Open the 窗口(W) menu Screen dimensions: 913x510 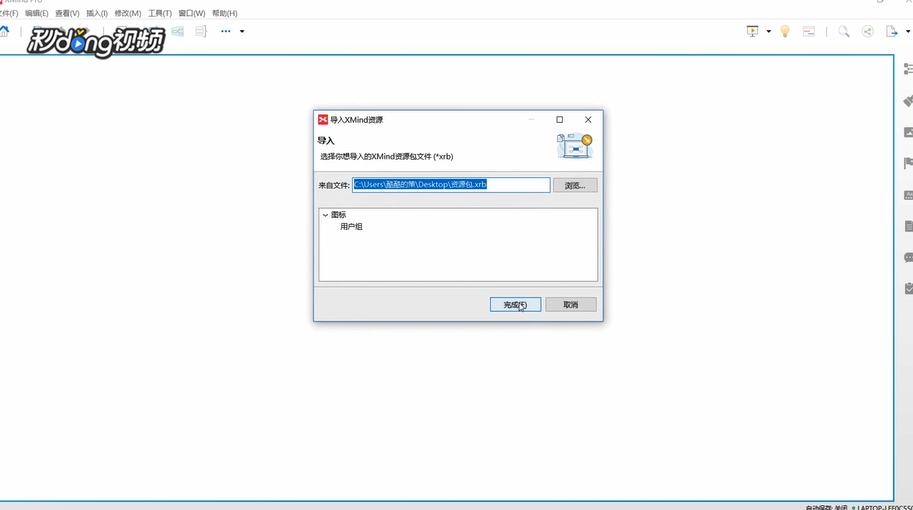(x=192, y=13)
